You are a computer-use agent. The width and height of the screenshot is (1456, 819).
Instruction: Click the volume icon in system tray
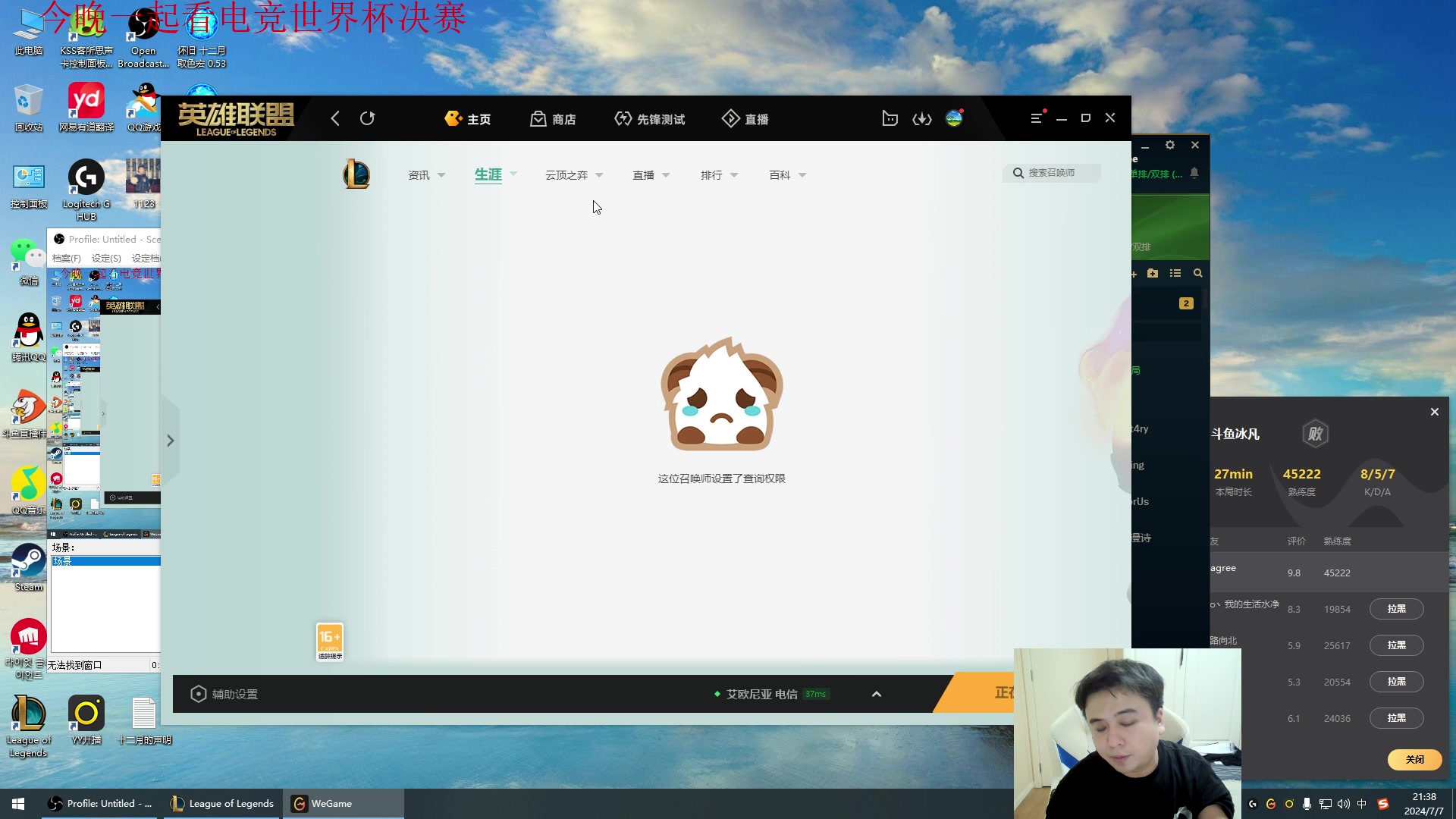pos(1343,804)
